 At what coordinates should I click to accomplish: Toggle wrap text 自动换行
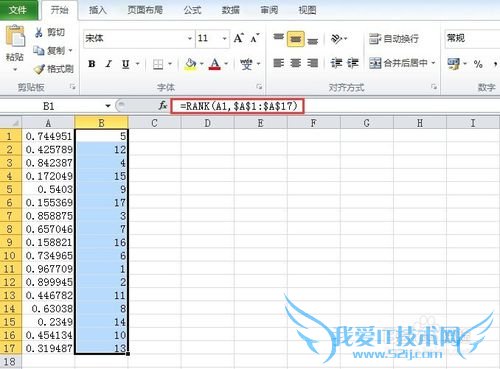393,39
